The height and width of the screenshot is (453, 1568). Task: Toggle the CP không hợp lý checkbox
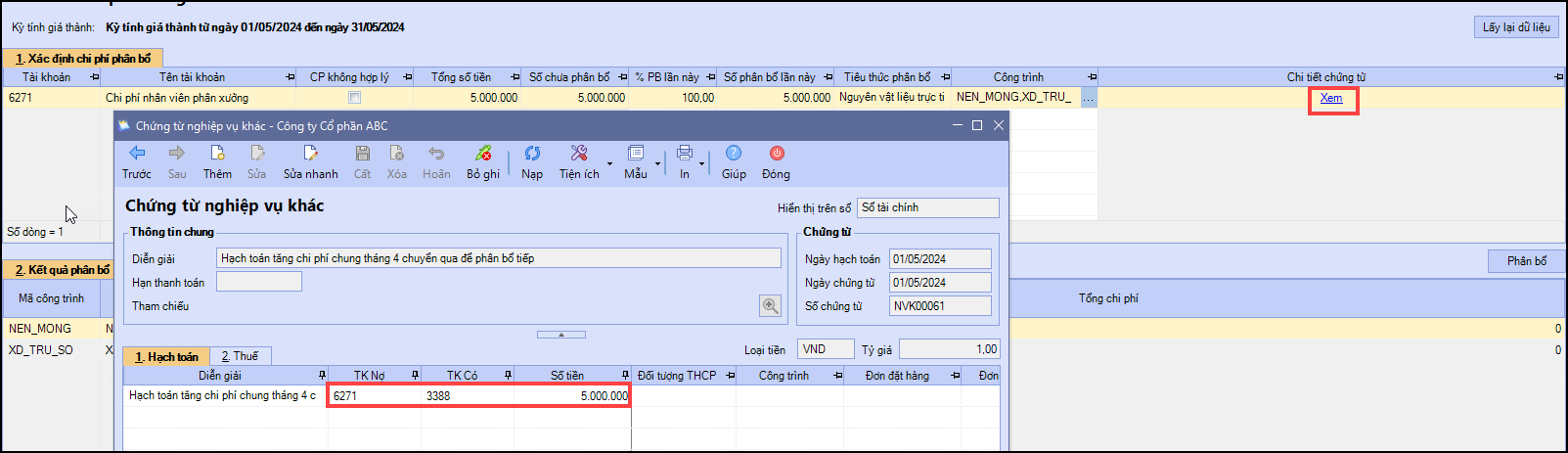(354, 98)
